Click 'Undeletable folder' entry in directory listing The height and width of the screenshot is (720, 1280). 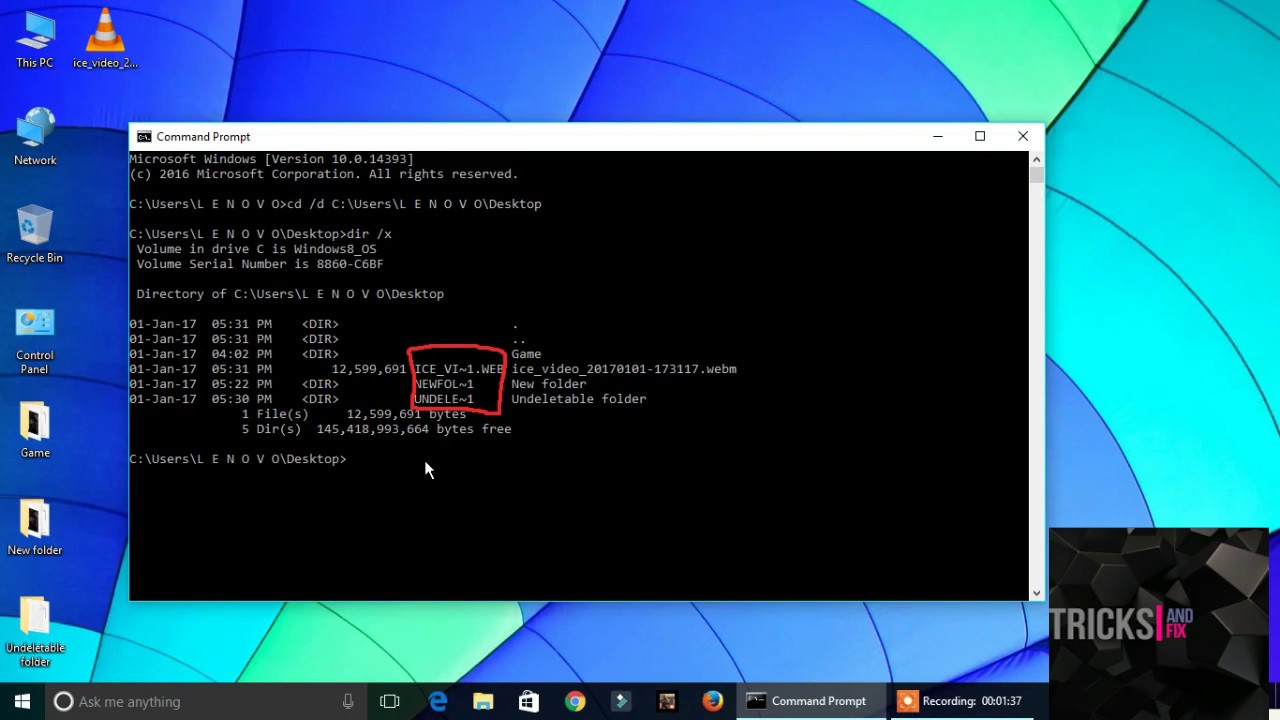pos(579,399)
